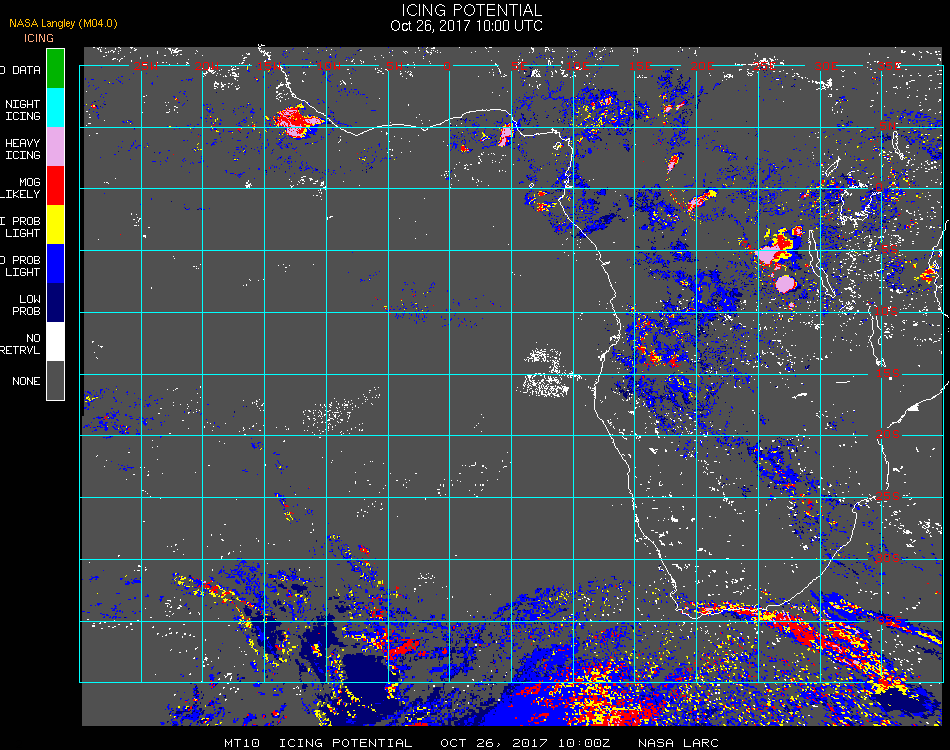Click the gray NONE legend swatch
950x750 pixels.
tap(55, 380)
